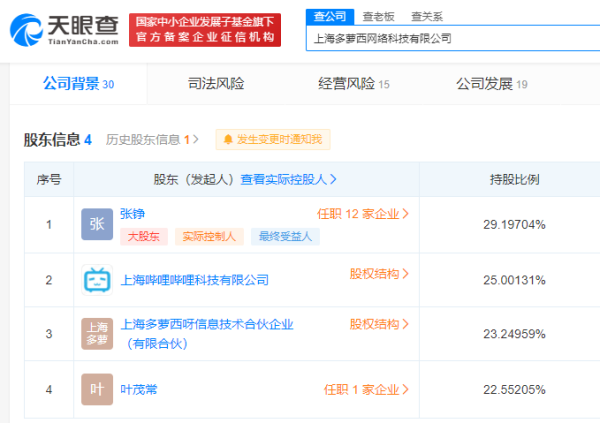This screenshot has height=423, width=600.
Task: Click the red 国家中小企业发展子基金 banner
Action: (x=205, y=30)
